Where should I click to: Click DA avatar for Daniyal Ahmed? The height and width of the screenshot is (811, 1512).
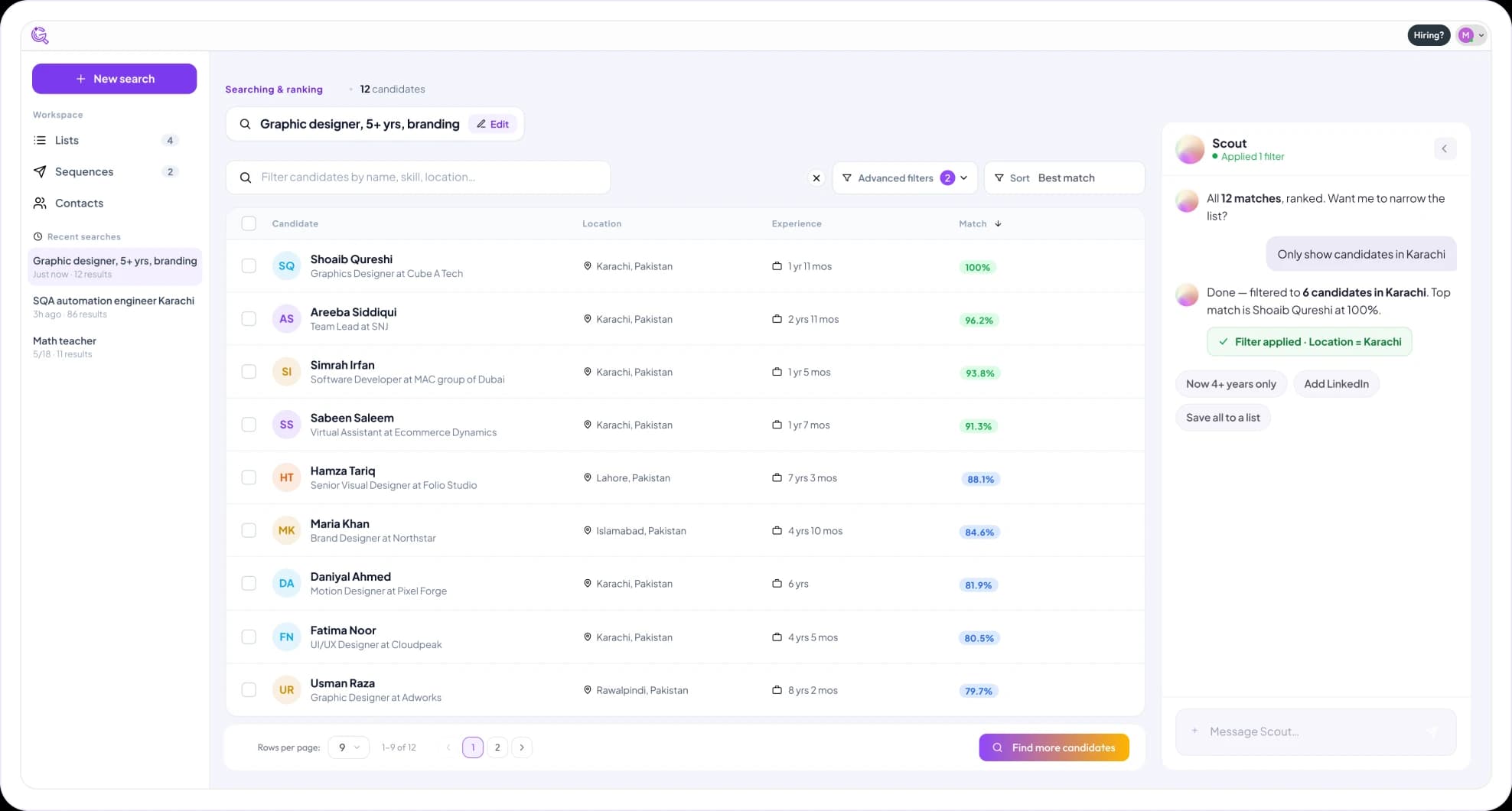coord(286,583)
